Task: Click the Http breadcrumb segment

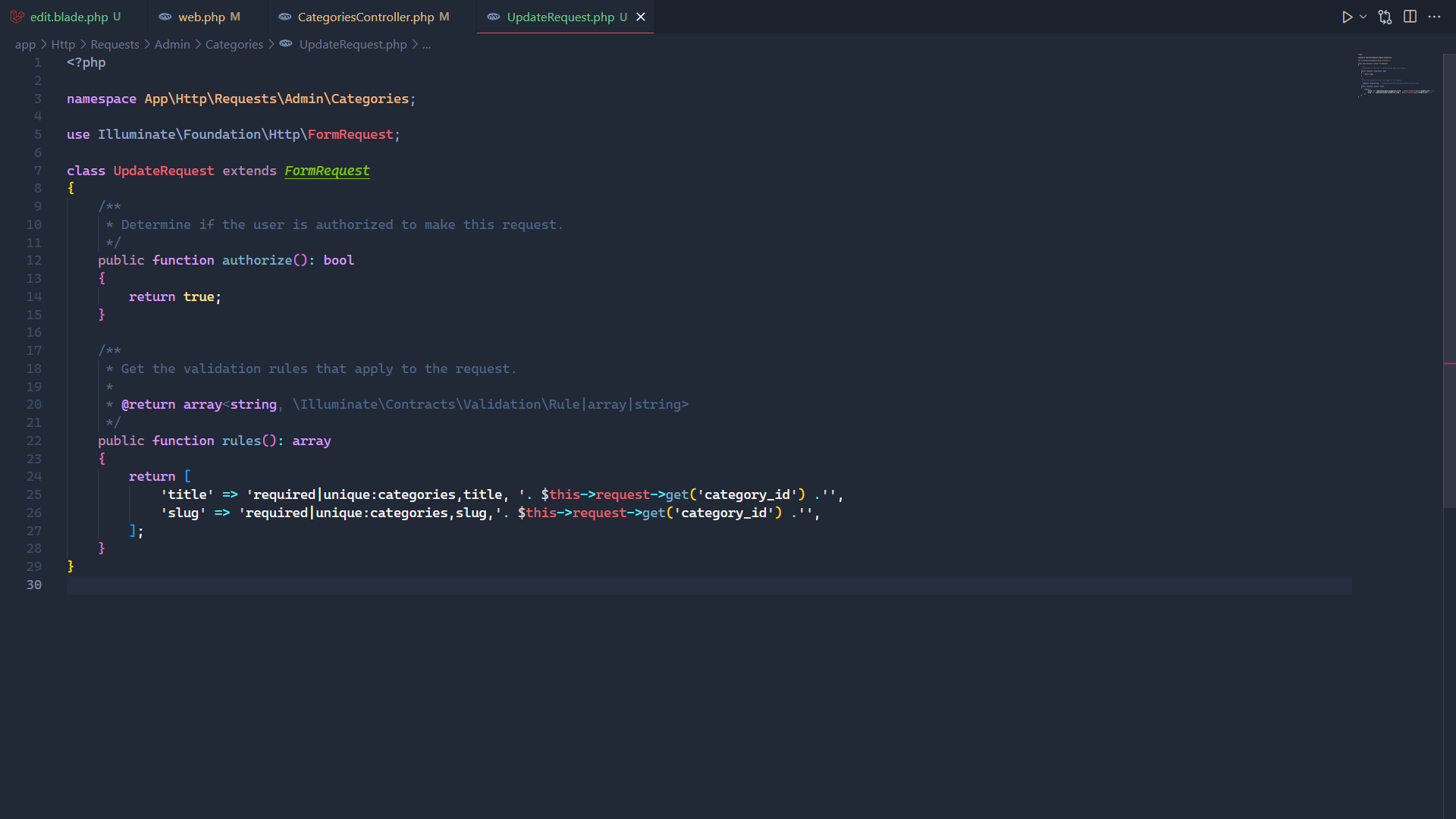Action: [x=63, y=45]
